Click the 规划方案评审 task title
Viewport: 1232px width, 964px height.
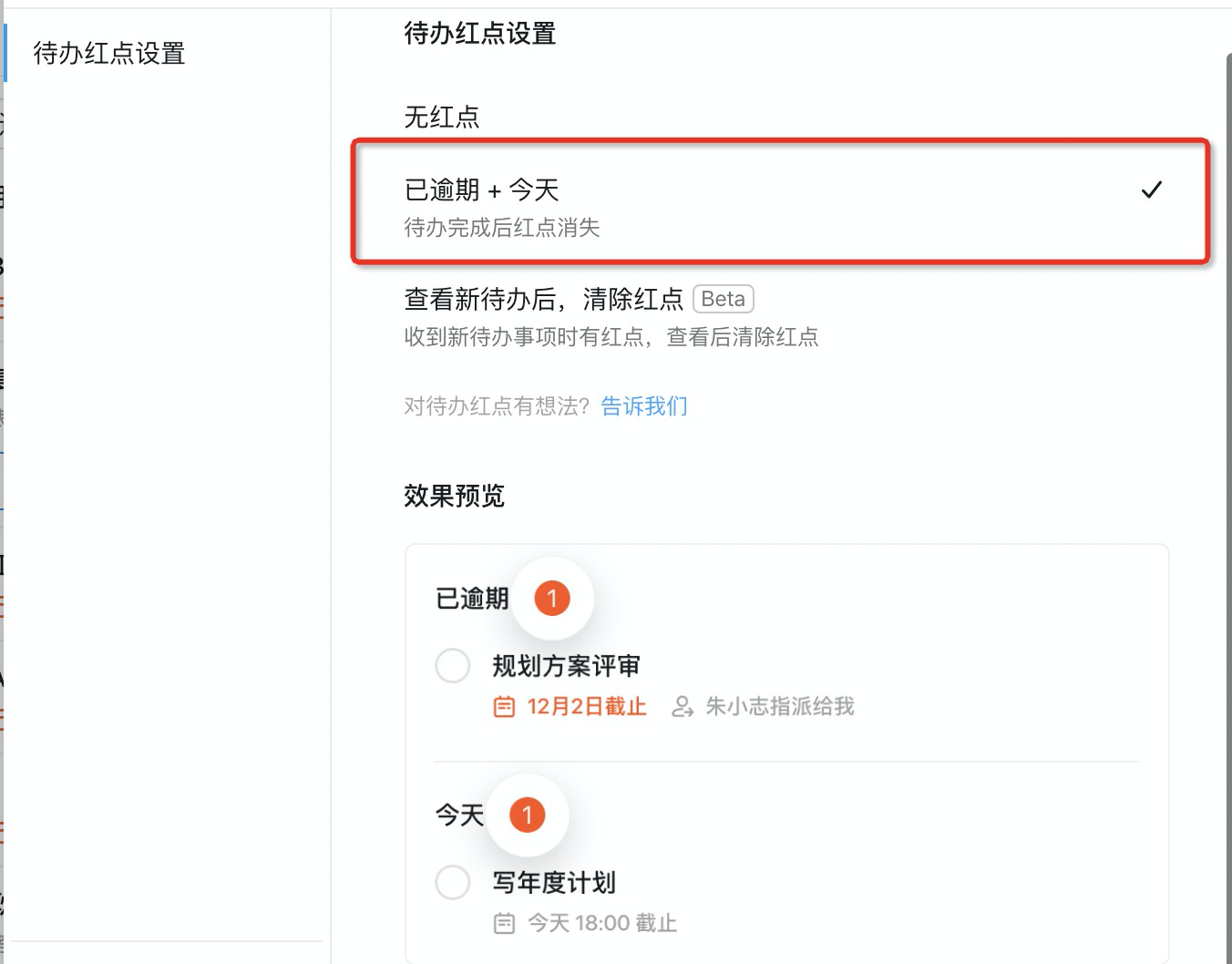pos(566,666)
